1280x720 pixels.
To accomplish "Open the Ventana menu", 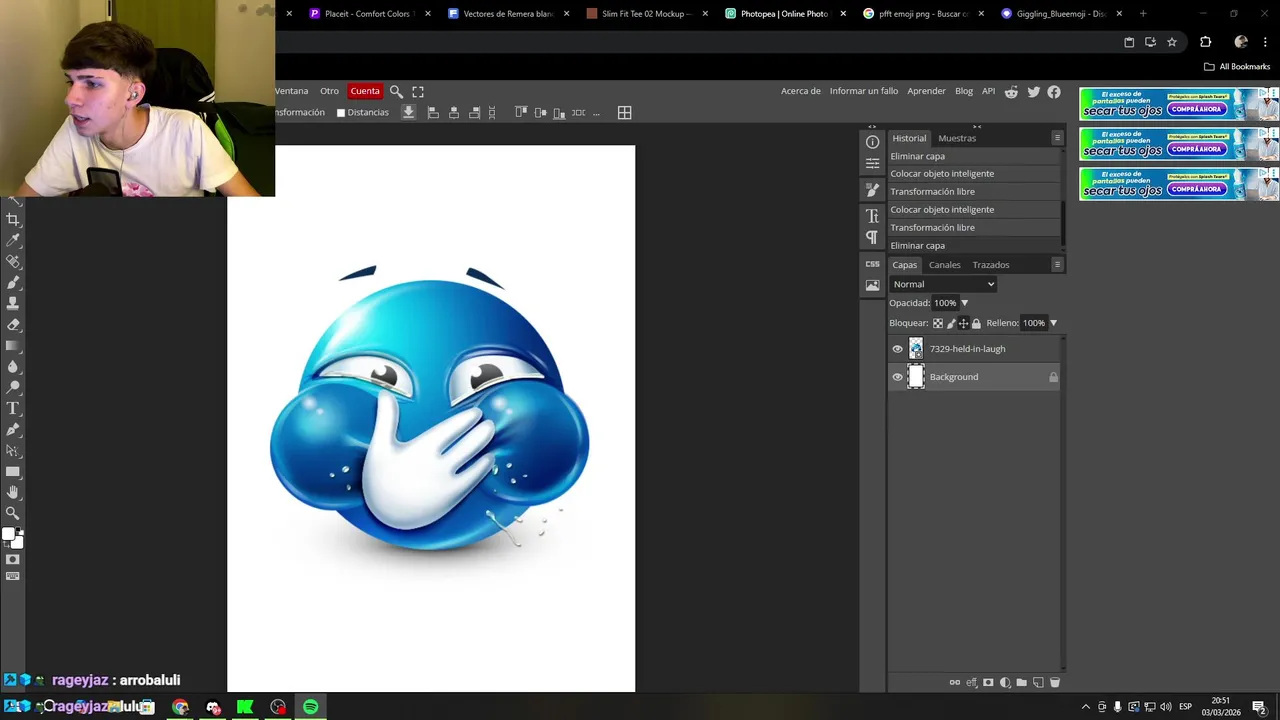I will tap(291, 91).
